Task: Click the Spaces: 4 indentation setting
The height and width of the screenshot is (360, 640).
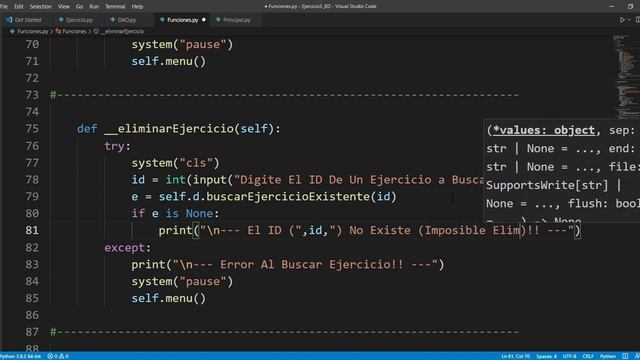Action: coord(546,356)
